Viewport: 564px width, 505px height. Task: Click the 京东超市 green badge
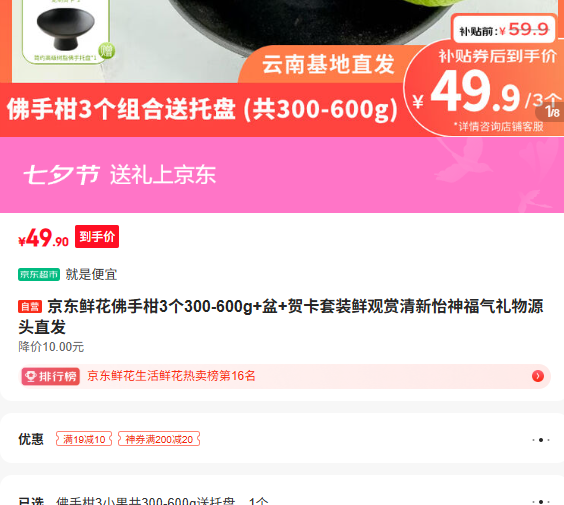click(39, 274)
